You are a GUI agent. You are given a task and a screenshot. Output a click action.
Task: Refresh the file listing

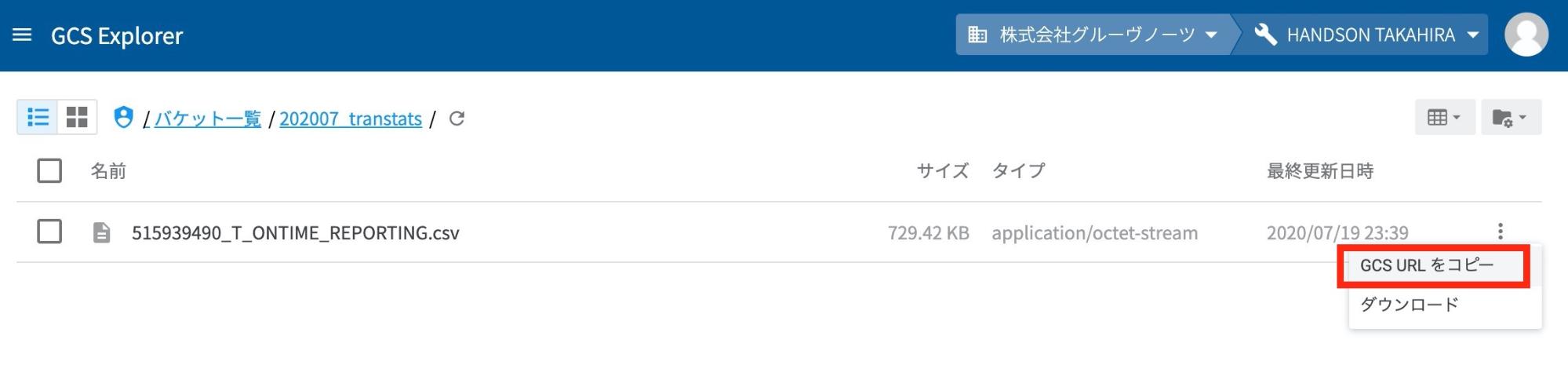(x=457, y=119)
